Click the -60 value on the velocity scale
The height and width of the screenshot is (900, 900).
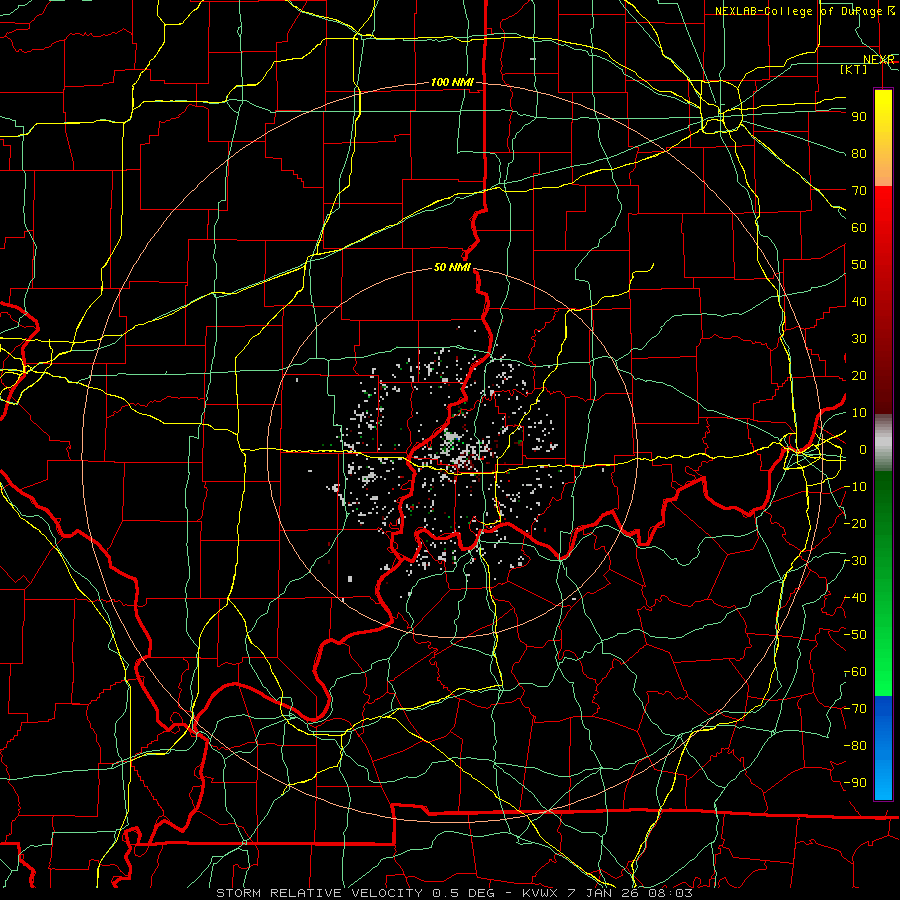[x=856, y=672]
